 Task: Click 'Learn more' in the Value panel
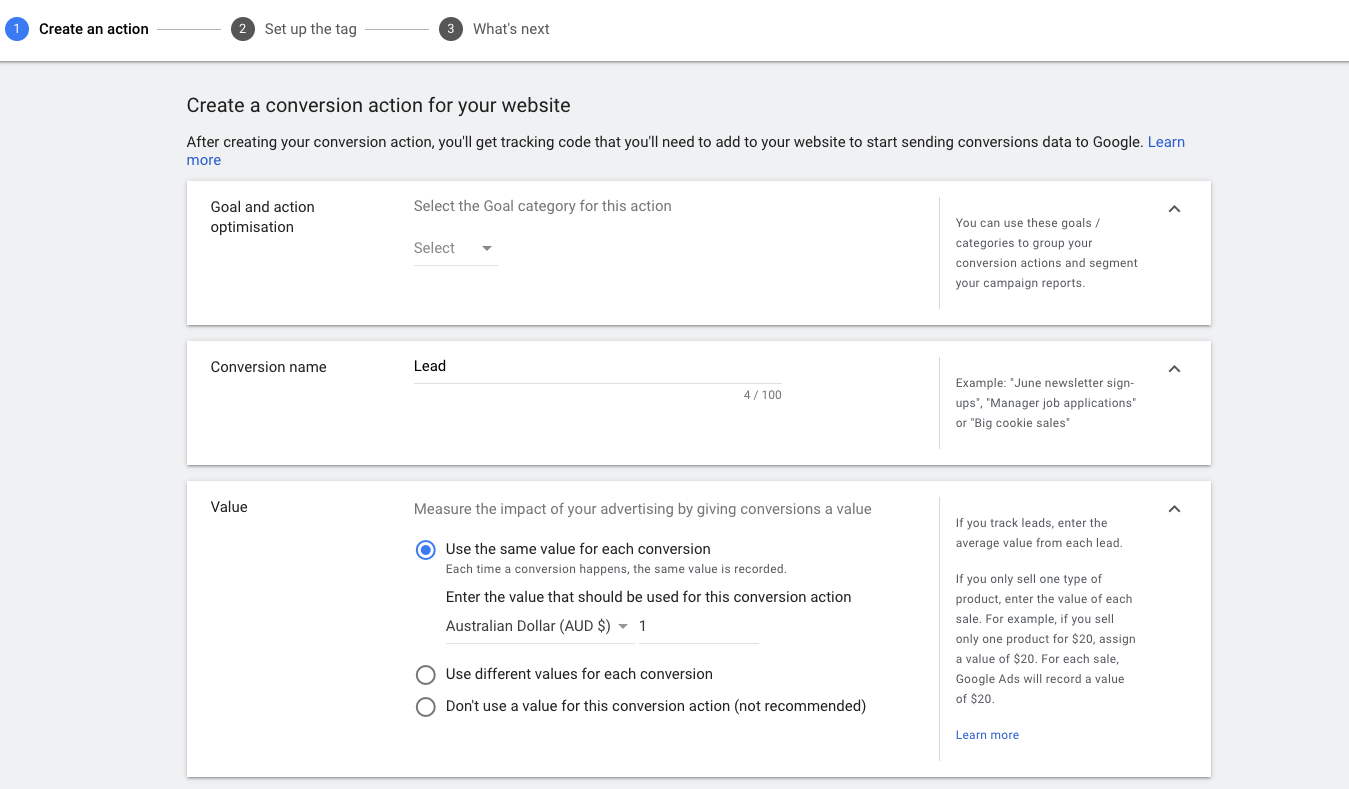[987, 734]
